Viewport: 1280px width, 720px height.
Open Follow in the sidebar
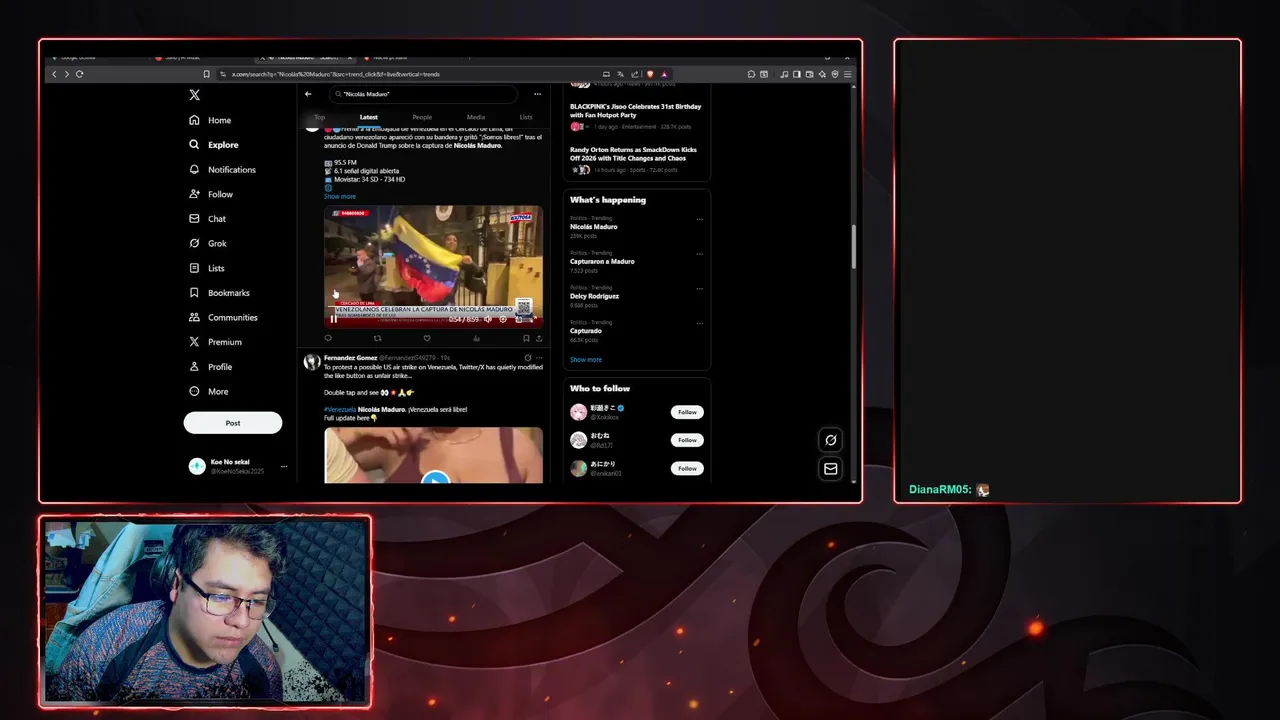pyautogui.click(x=211, y=194)
